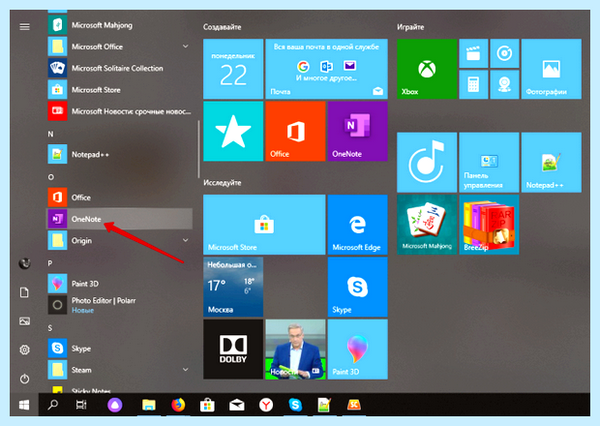Open the Microsoft Store wide tile
This screenshot has width=600, height=426.
[264, 225]
